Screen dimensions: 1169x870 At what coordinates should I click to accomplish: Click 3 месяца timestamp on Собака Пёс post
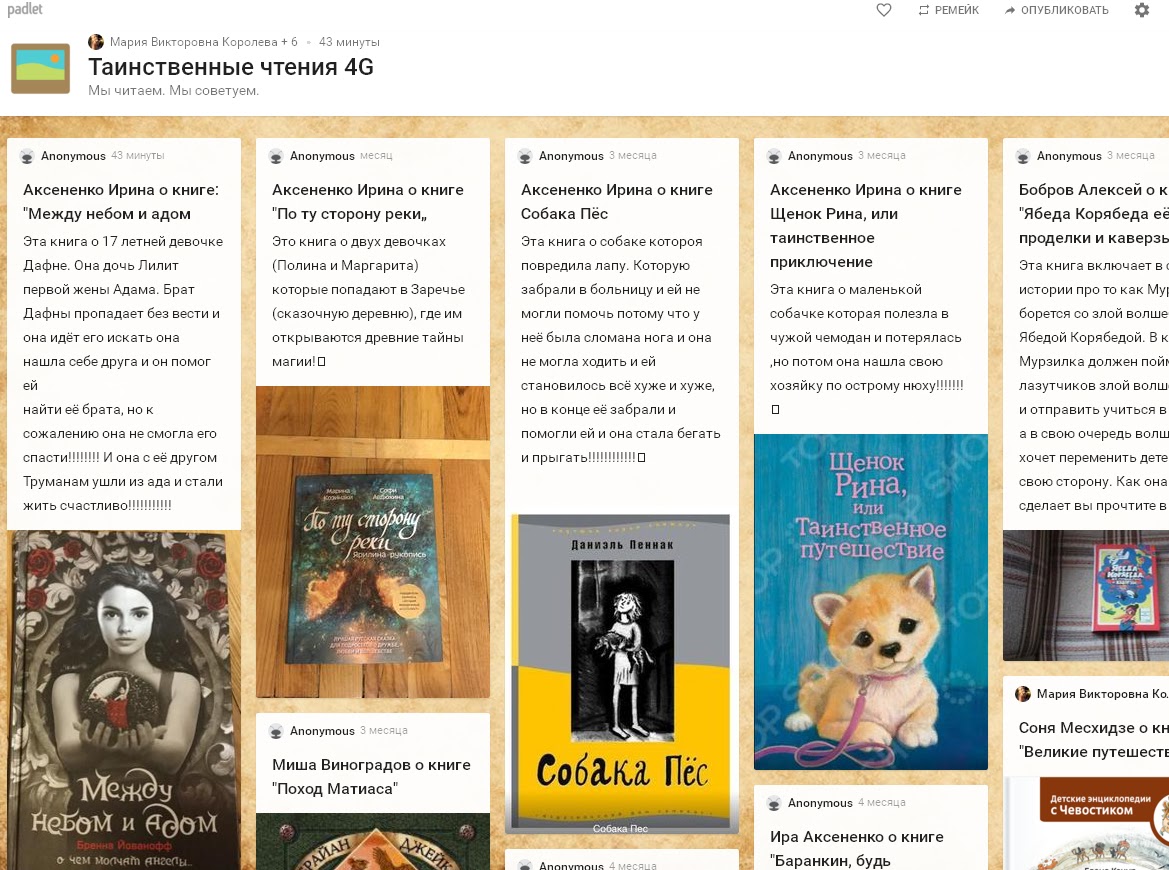tap(633, 156)
